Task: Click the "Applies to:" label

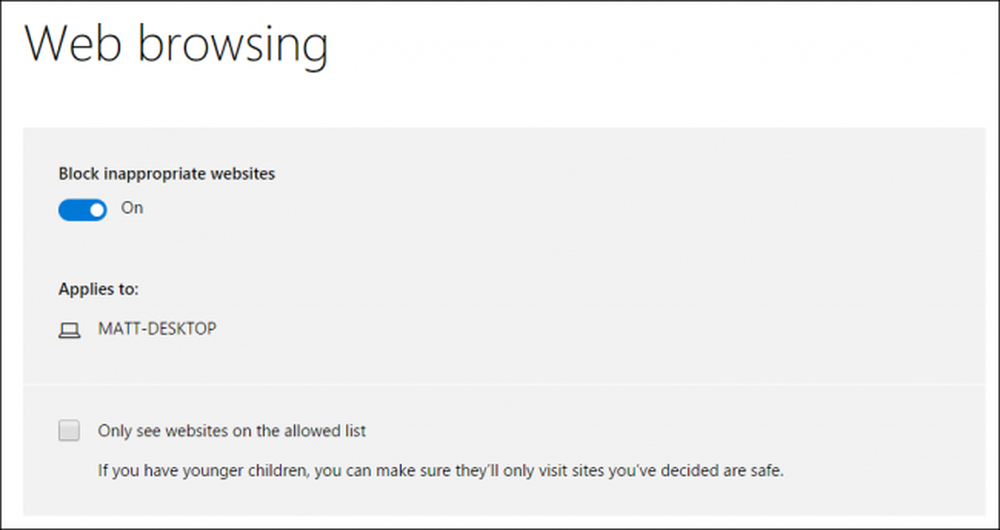Action: click(98, 290)
